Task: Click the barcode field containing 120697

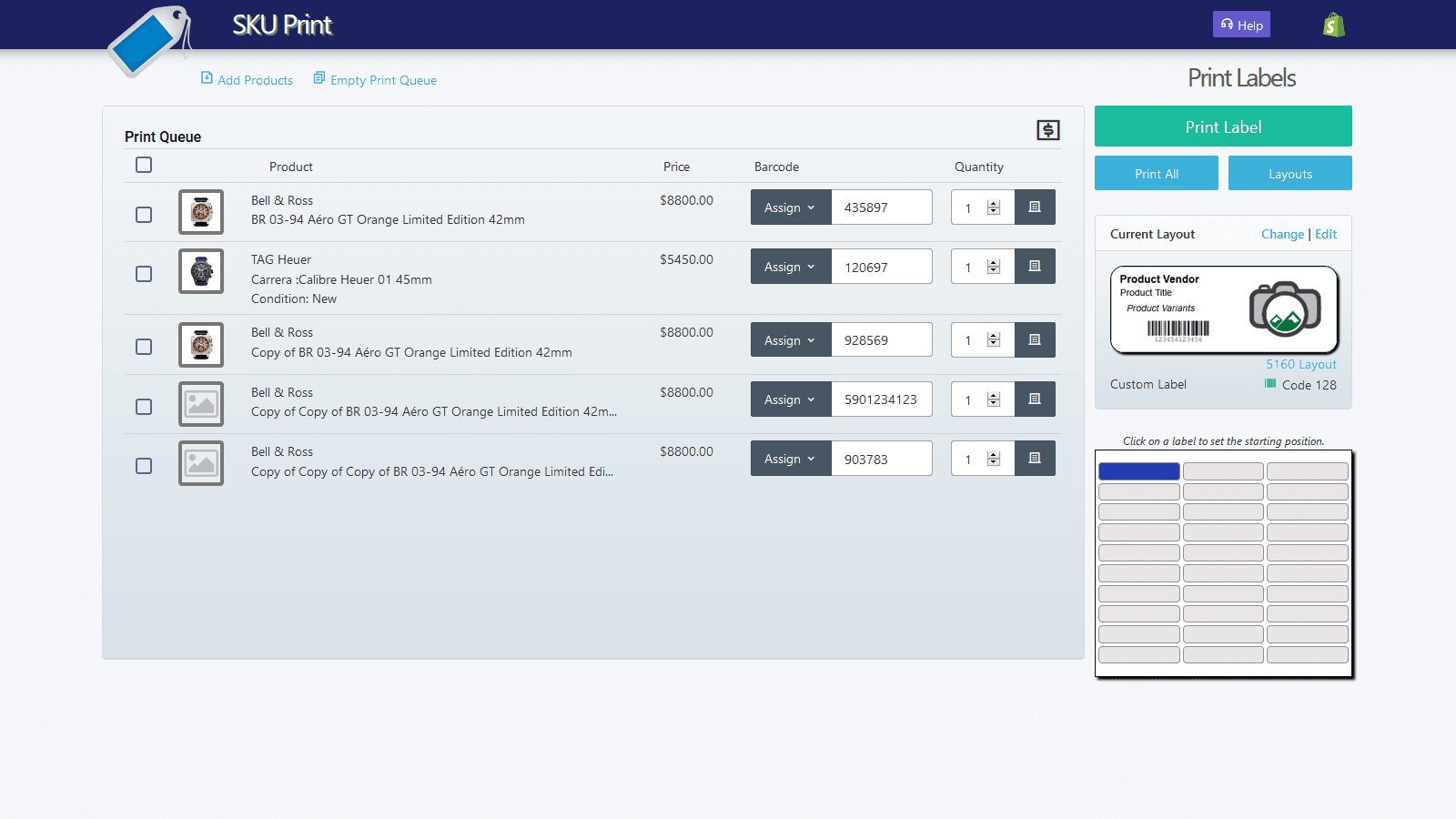Action: [881, 268]
